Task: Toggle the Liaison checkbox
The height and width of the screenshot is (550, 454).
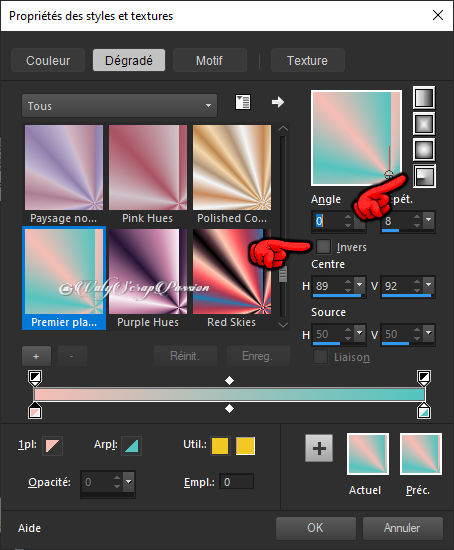Action: pos(320,357)
